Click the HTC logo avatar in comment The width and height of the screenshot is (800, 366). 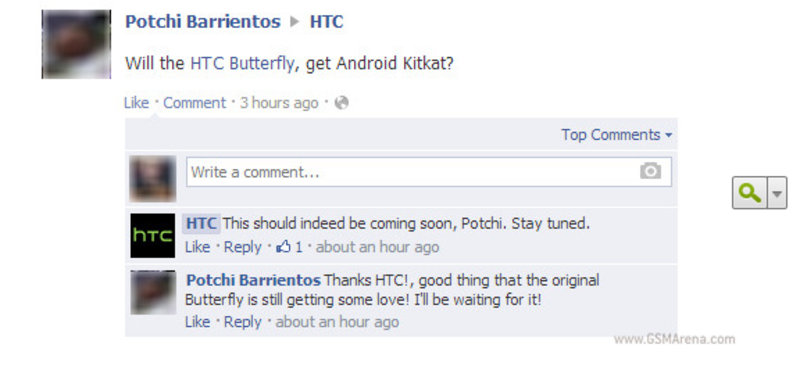(153, 235)
